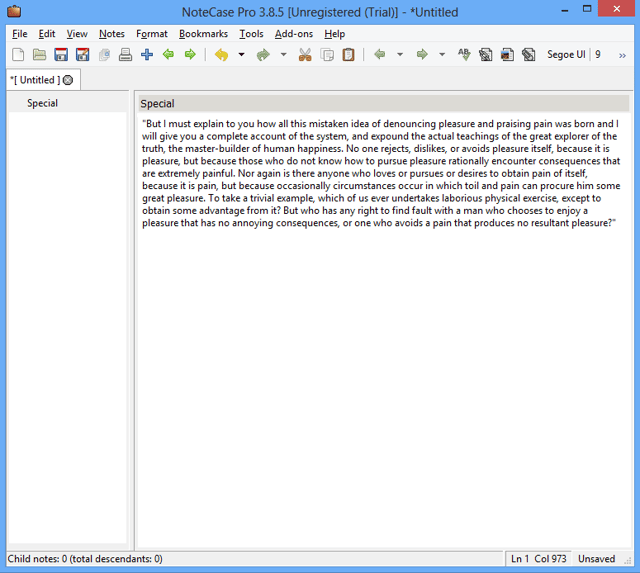This screenshot has height=573, width=640.
Task: Open the Notes menu
Action: tap(112, 34)
